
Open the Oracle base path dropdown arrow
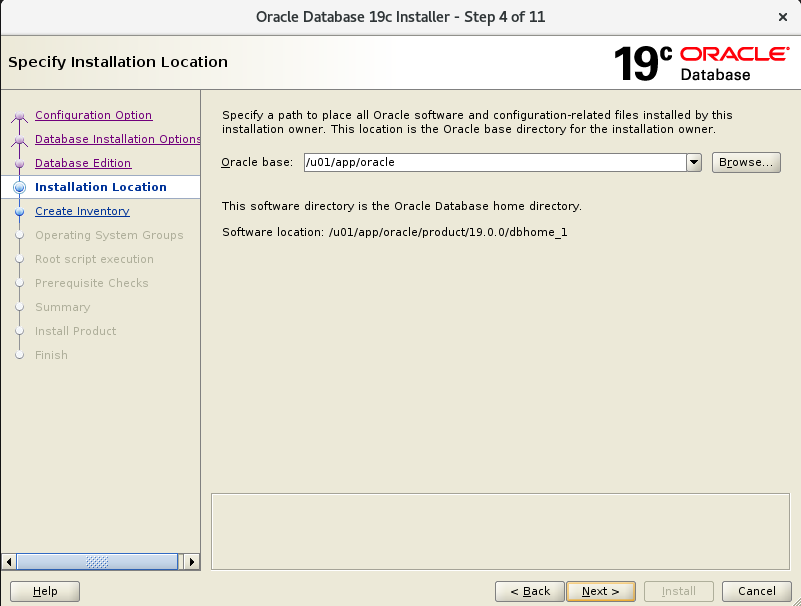(694, 162)
